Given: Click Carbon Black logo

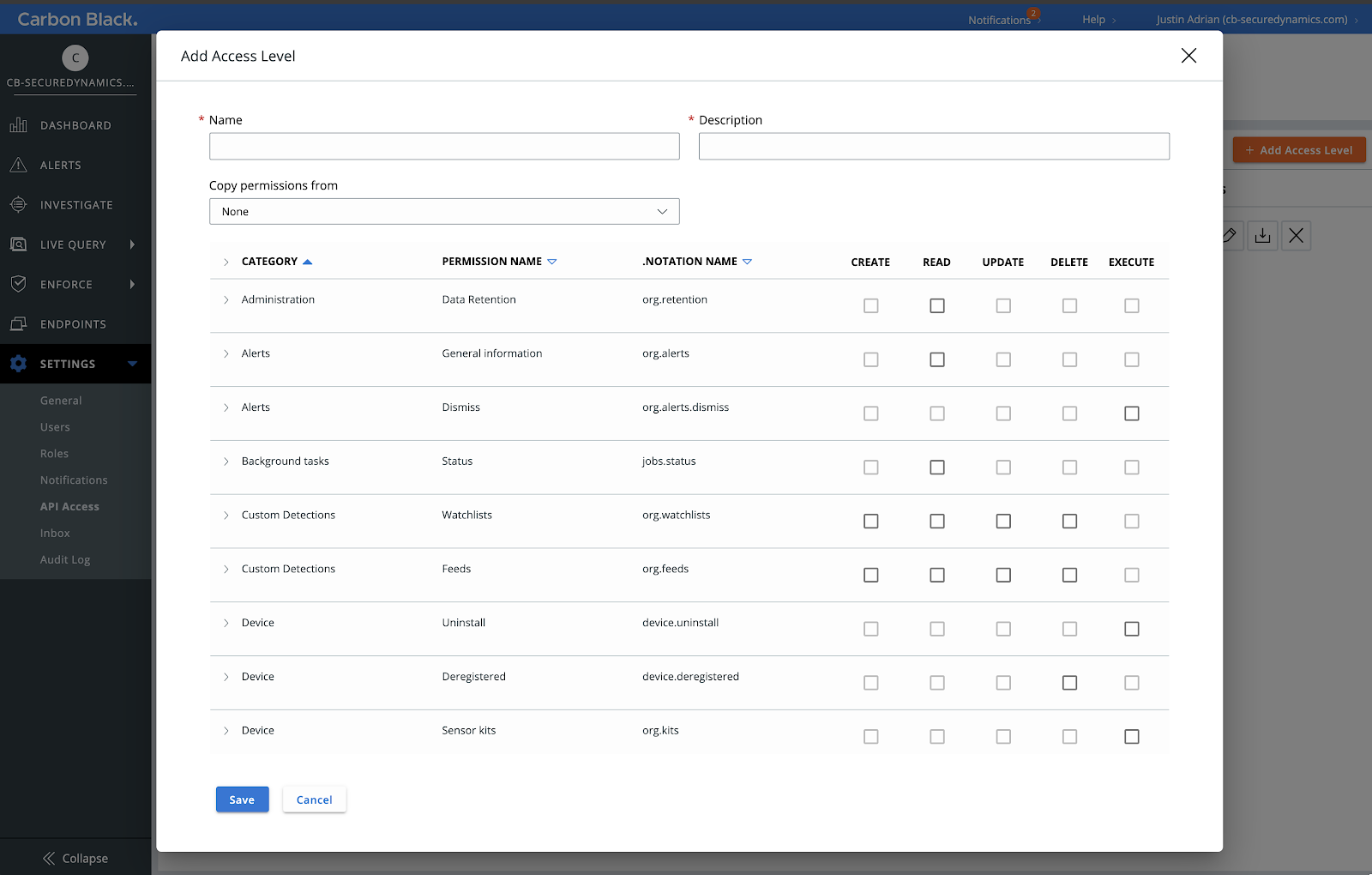Looking at the screenshot, I should (77, 19).
